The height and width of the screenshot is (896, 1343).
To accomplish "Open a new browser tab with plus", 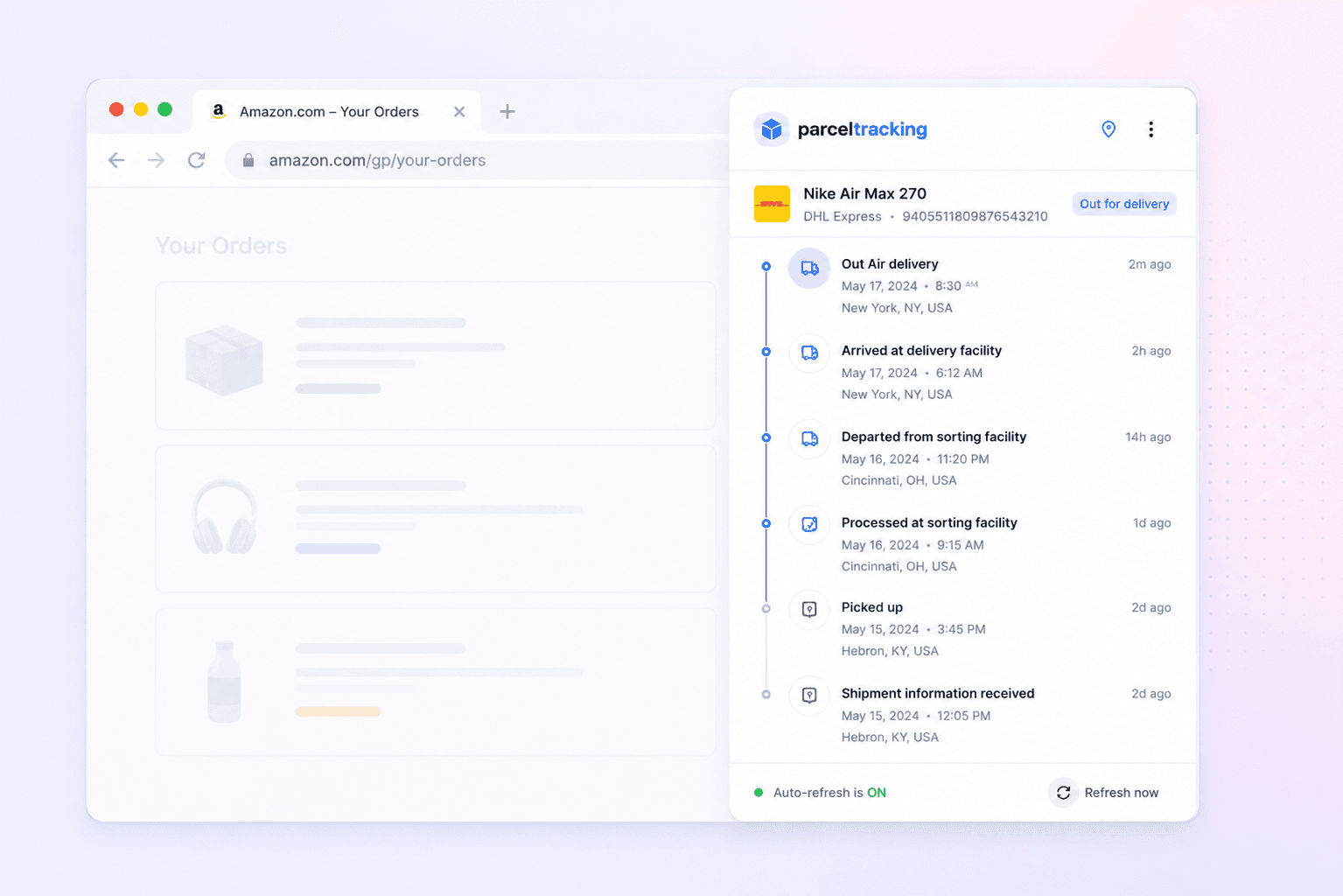I will pyautogui.click(x=507, y=111).
